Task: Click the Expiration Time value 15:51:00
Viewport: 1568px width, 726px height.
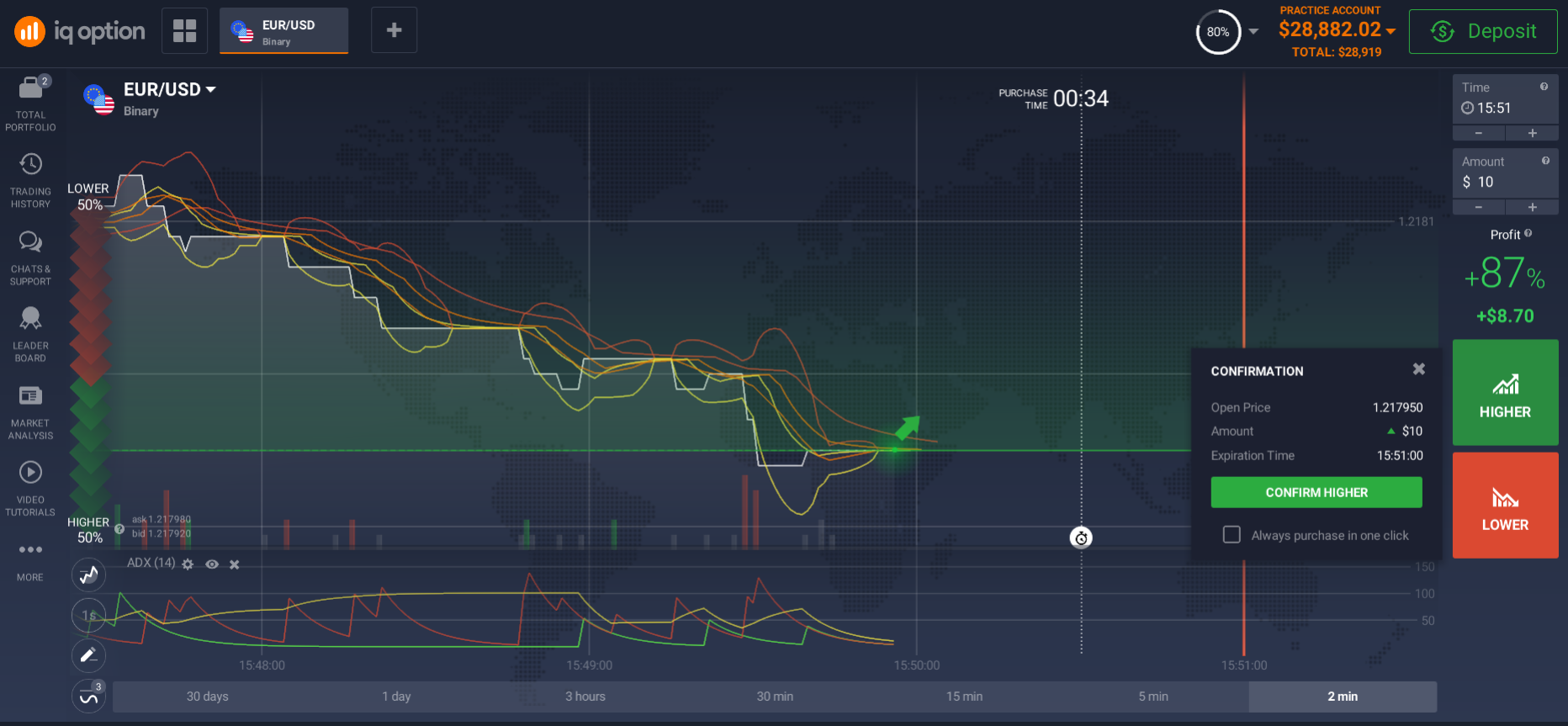Action: (1400, 455)
